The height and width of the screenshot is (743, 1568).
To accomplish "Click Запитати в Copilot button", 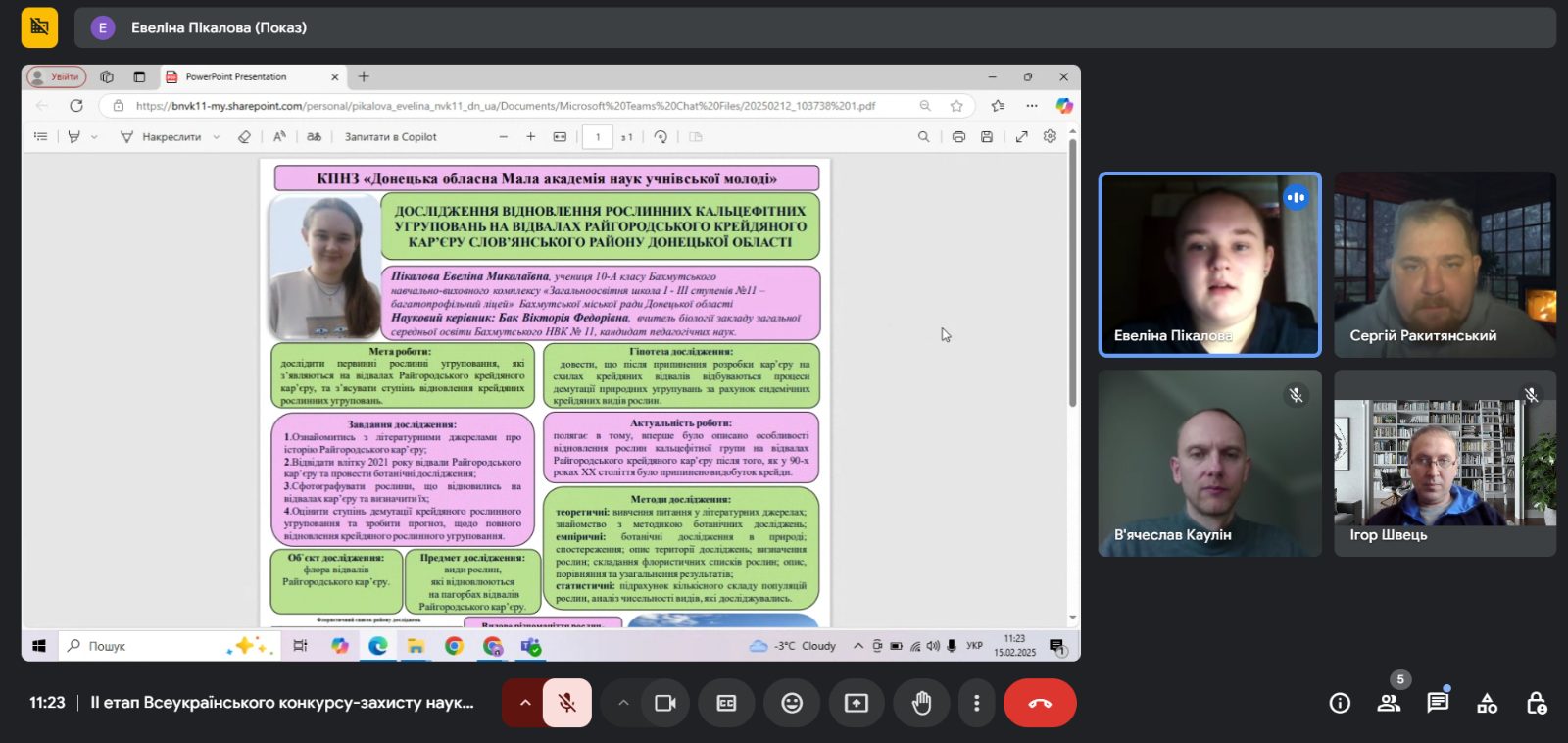I will coord(390,137).
